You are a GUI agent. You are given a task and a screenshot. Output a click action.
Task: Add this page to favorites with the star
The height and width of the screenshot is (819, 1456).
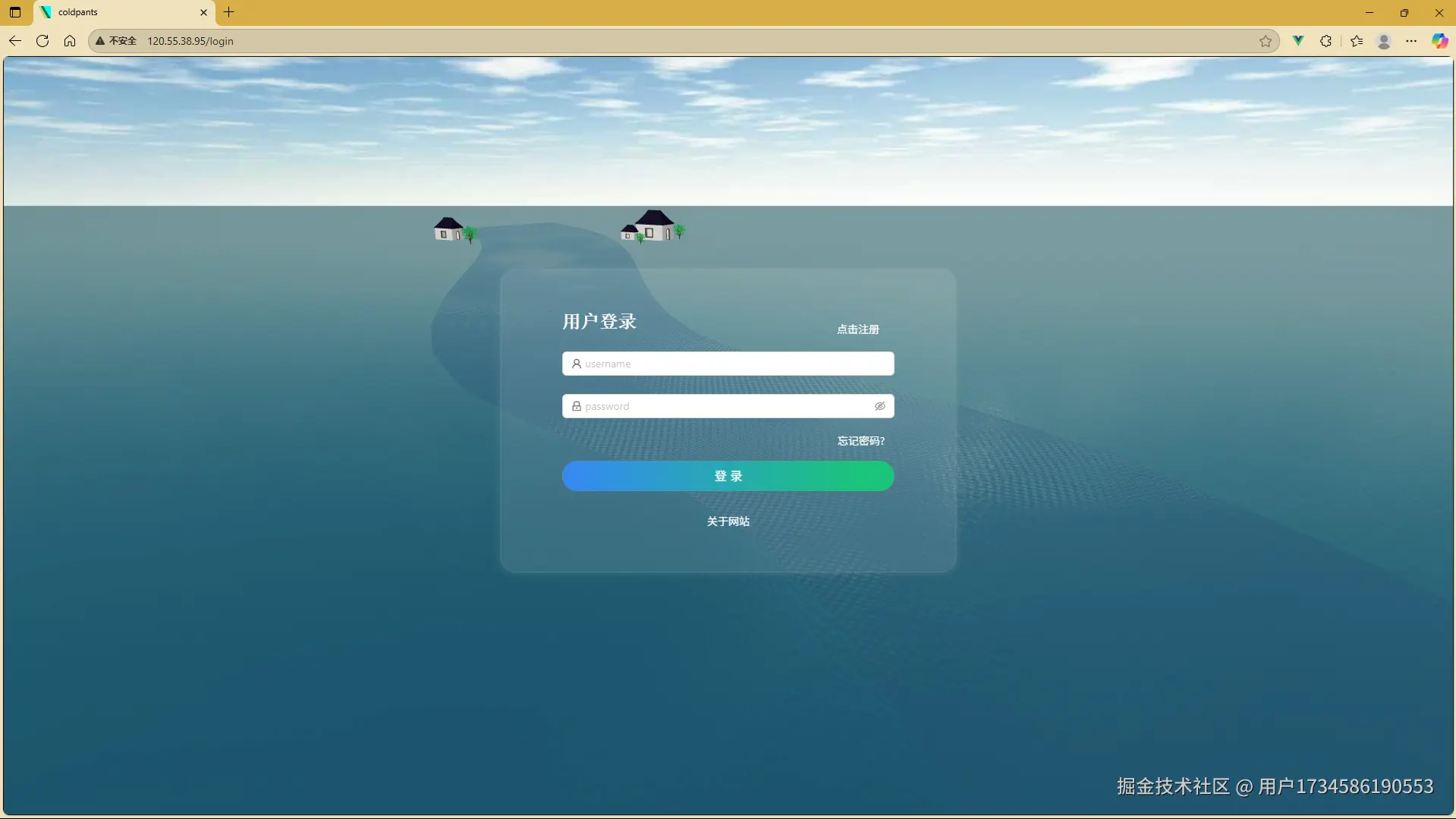[1266, 41]
